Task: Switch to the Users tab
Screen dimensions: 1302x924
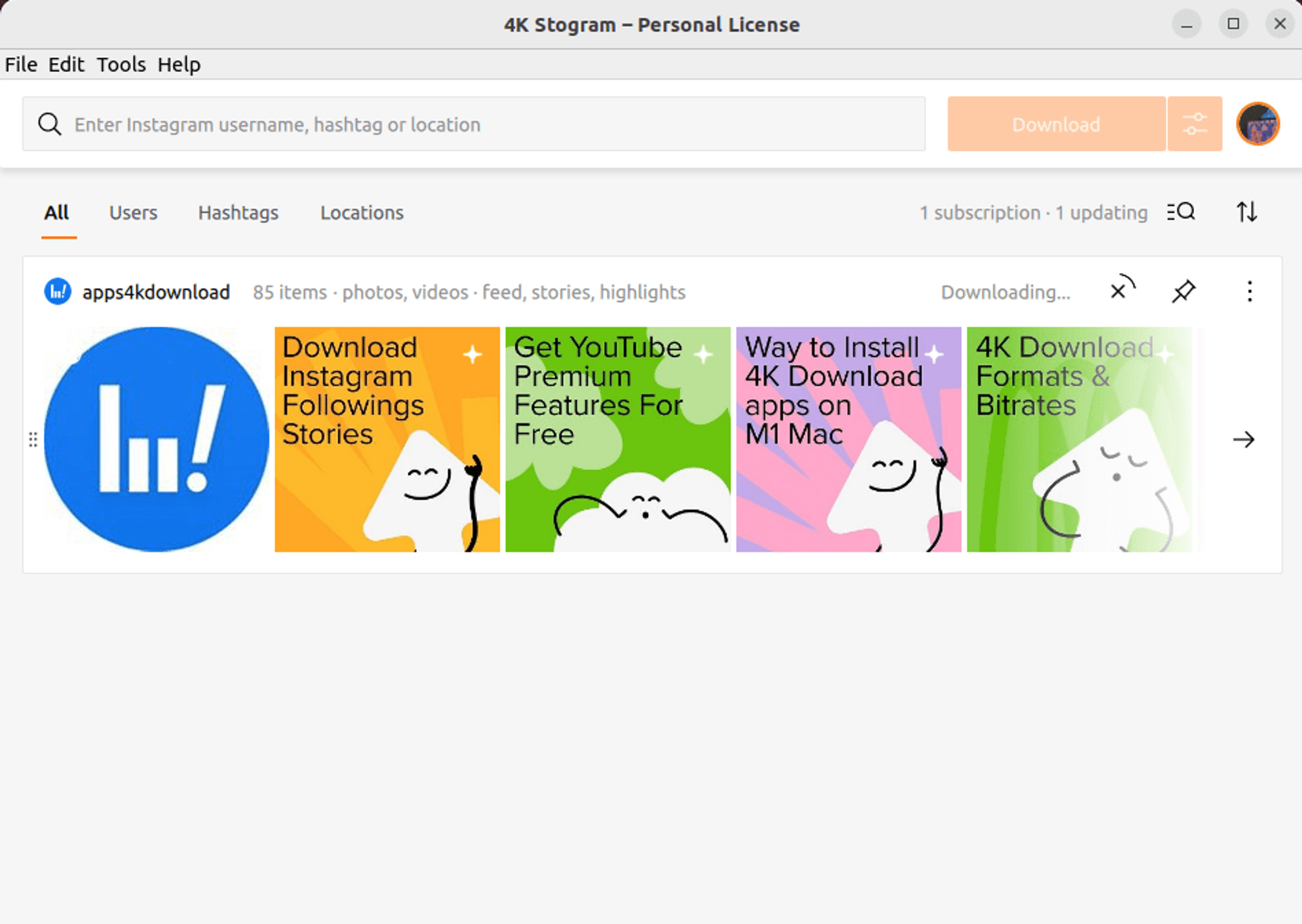Action: pyautogui.click(x=133, y=213)
